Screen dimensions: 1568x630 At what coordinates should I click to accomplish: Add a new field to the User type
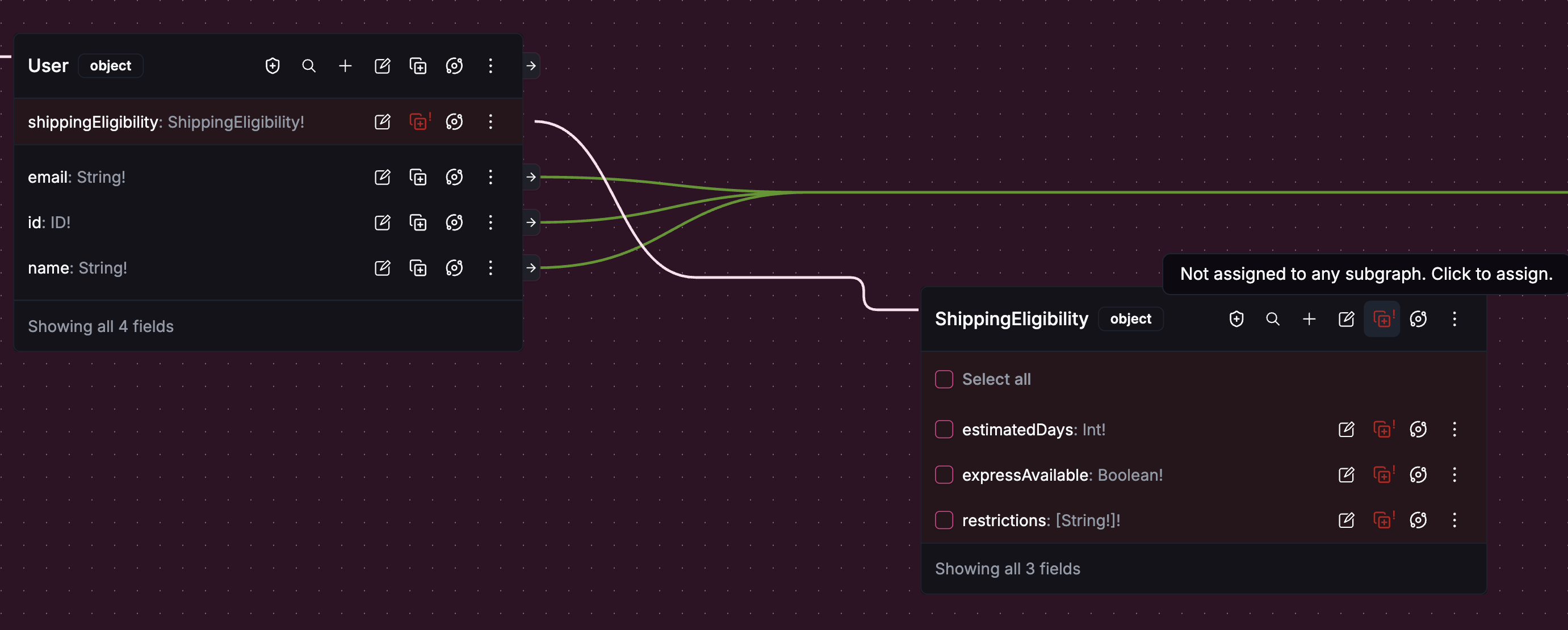coord(345,66)
